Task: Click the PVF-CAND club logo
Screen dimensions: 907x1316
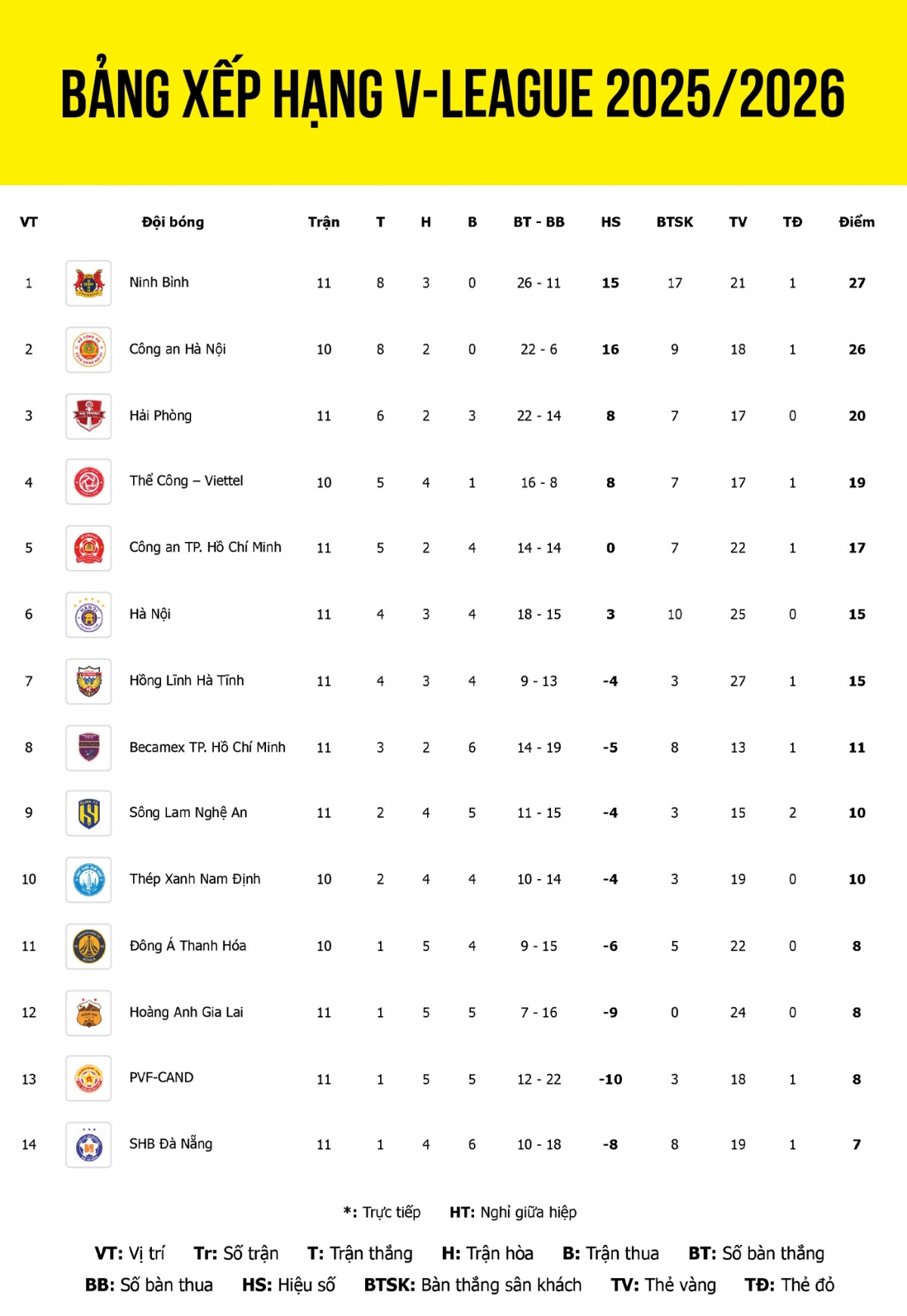Action: [88, 1079]
